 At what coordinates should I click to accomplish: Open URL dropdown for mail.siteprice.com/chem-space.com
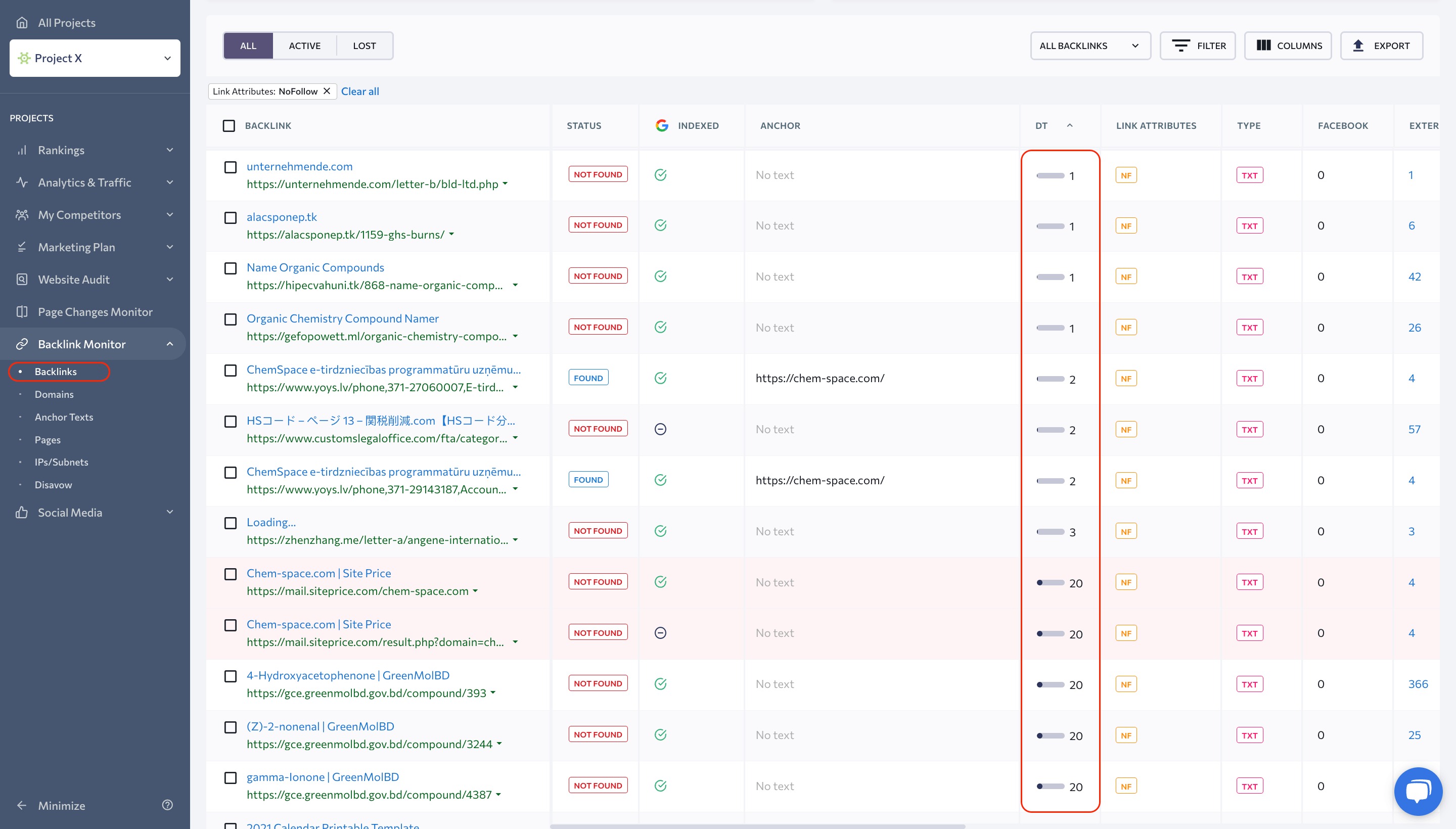475,591
